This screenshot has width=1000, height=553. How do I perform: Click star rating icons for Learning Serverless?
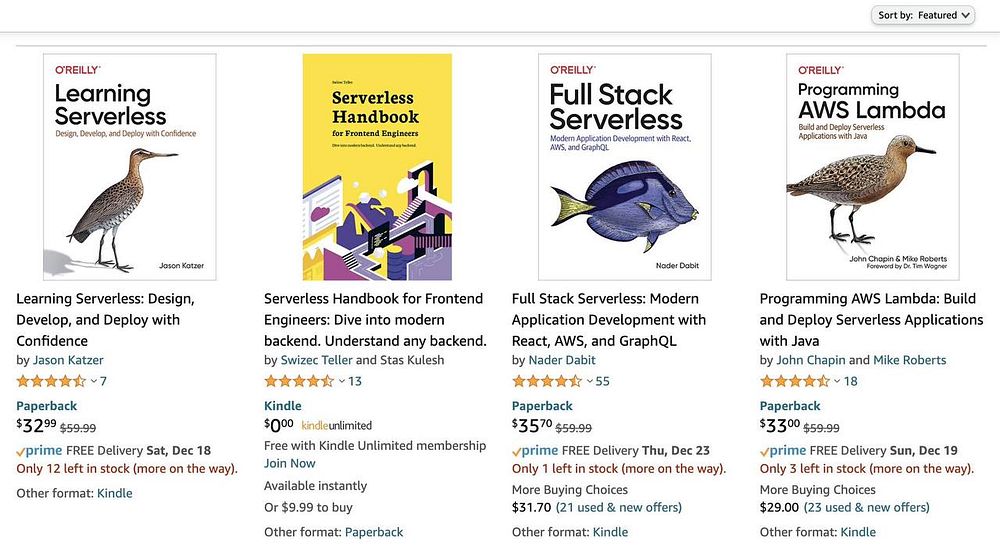pos(51,381)
